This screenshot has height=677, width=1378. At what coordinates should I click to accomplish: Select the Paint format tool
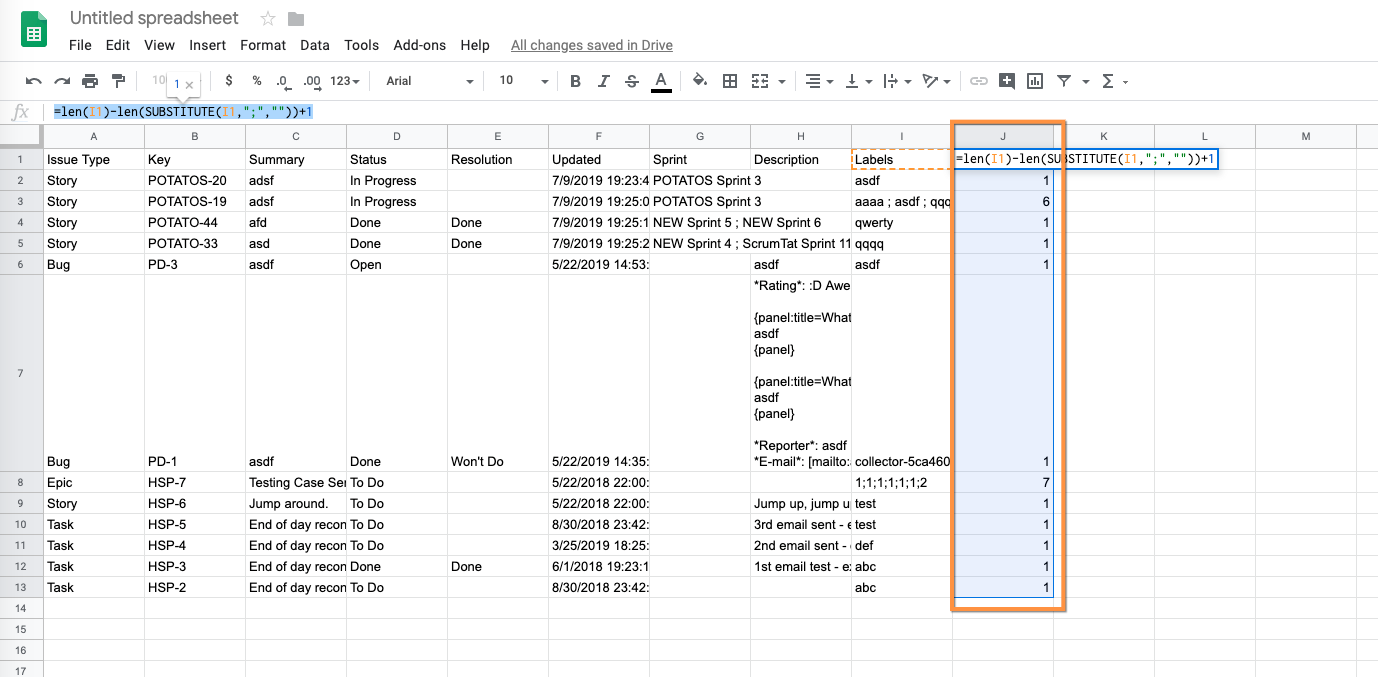118,81
